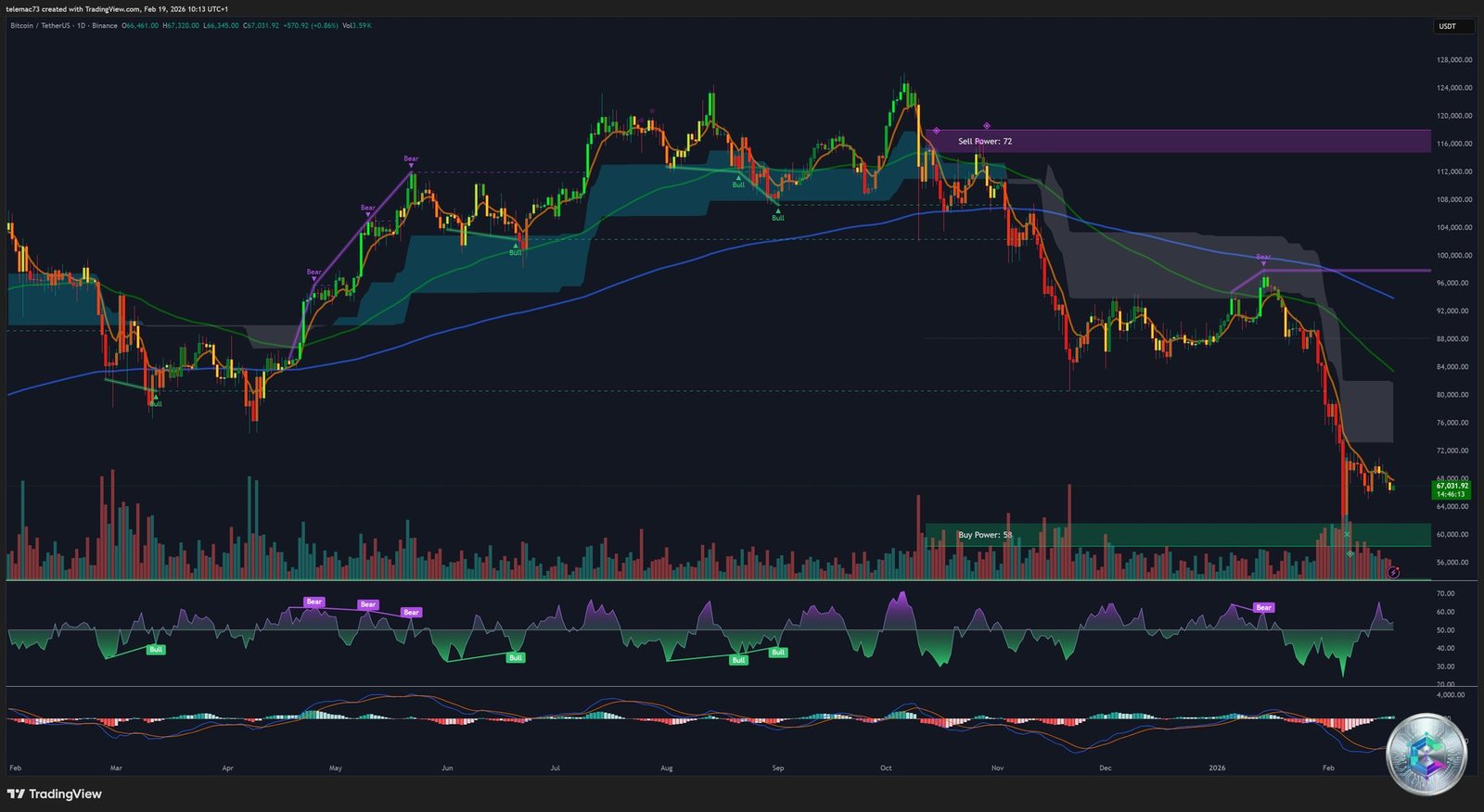This screenshot has height=812, width=1484.
Task: Click the Bear triangle marker above the May peak
Action: pos(411,165)
